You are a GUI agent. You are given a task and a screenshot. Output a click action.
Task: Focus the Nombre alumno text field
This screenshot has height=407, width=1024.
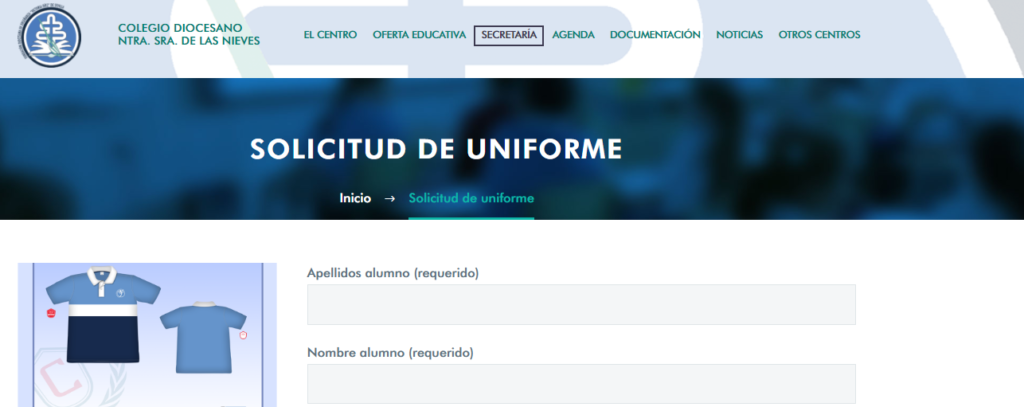pyautogui.click(x=581, y=384)
